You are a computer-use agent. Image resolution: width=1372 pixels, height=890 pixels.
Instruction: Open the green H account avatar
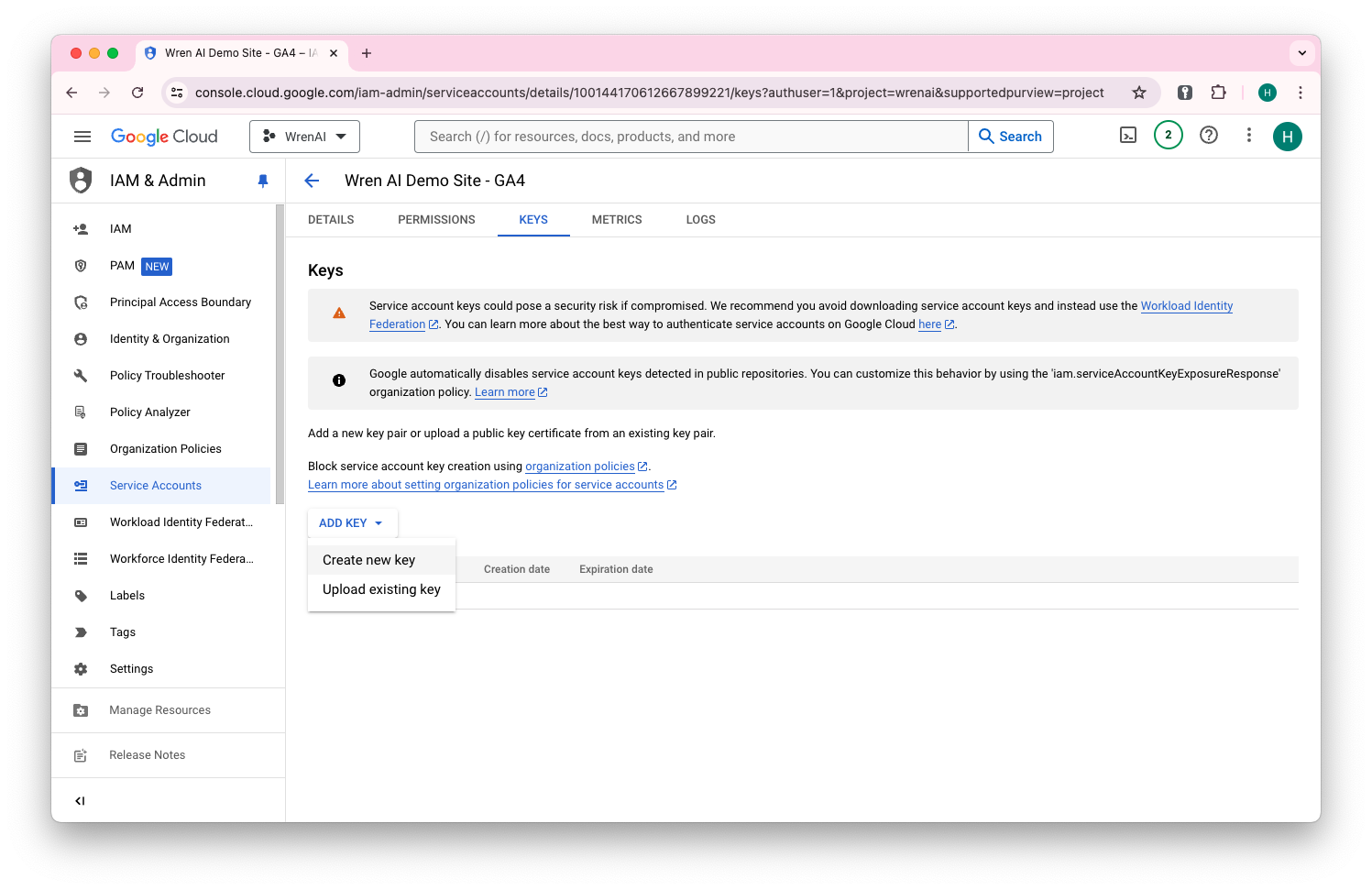click(1287, 137)
